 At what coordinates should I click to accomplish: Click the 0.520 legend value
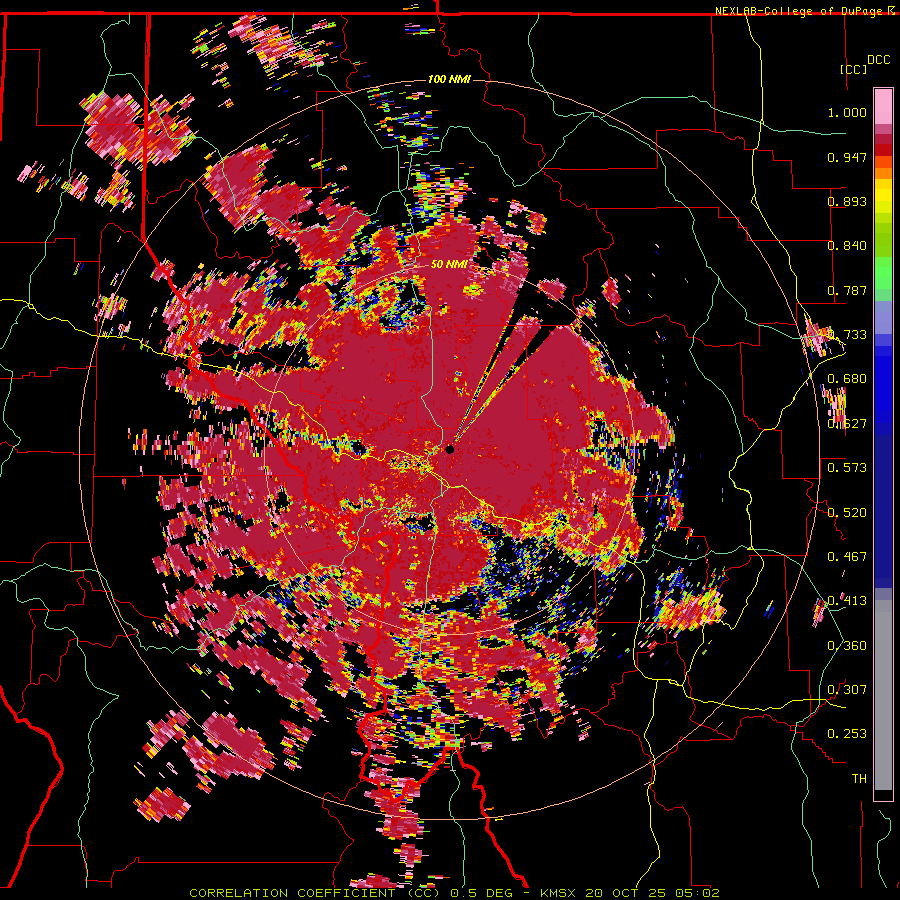(847, 512)
